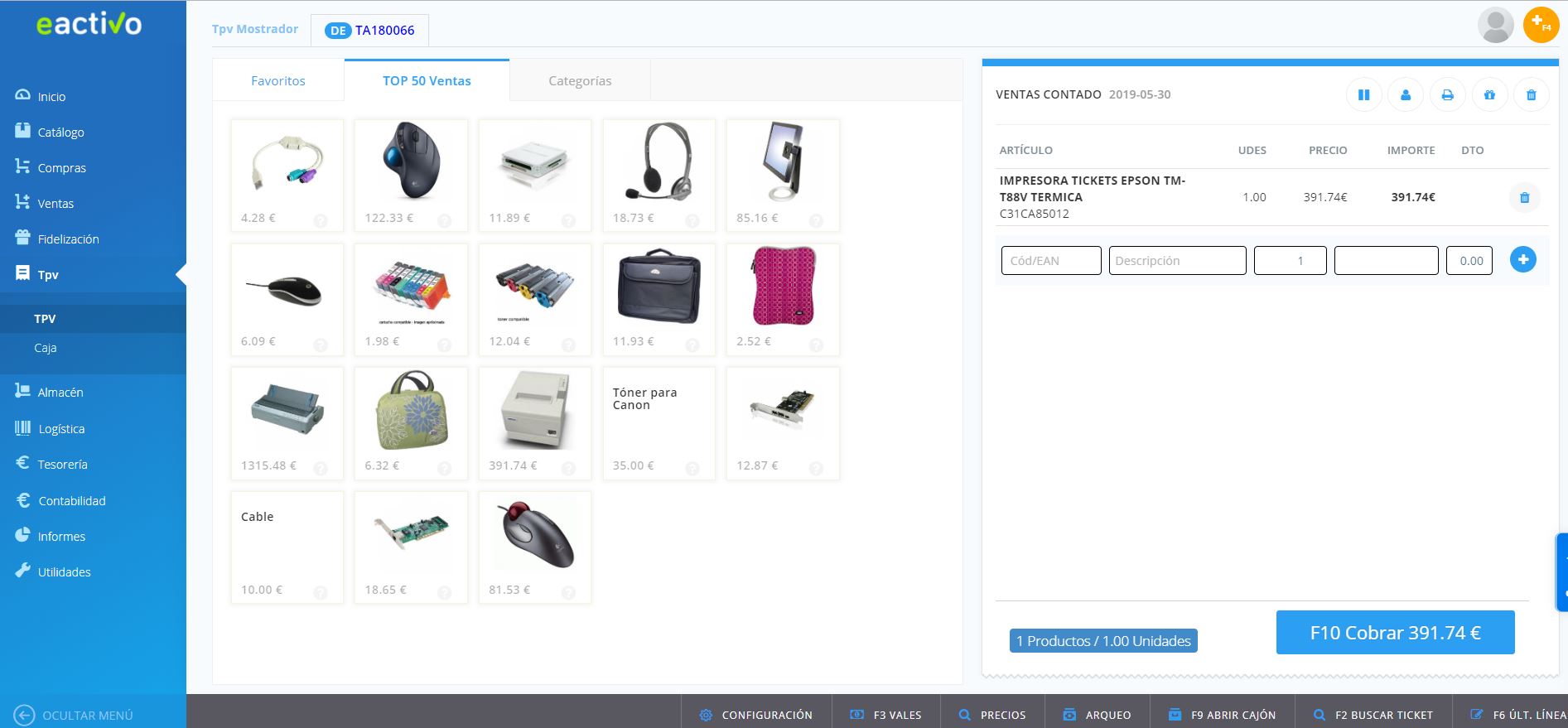Screen dimensions: 1568x728
Task: Show info for the 6.32 € green bag
Action: pyautogui.click(x=444, y=468)
